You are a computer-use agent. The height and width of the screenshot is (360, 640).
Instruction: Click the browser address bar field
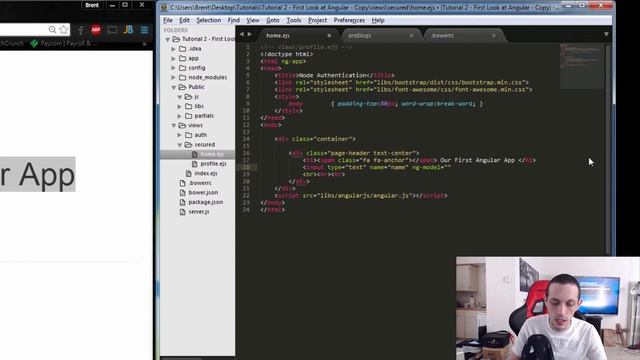tap(23, 29)
